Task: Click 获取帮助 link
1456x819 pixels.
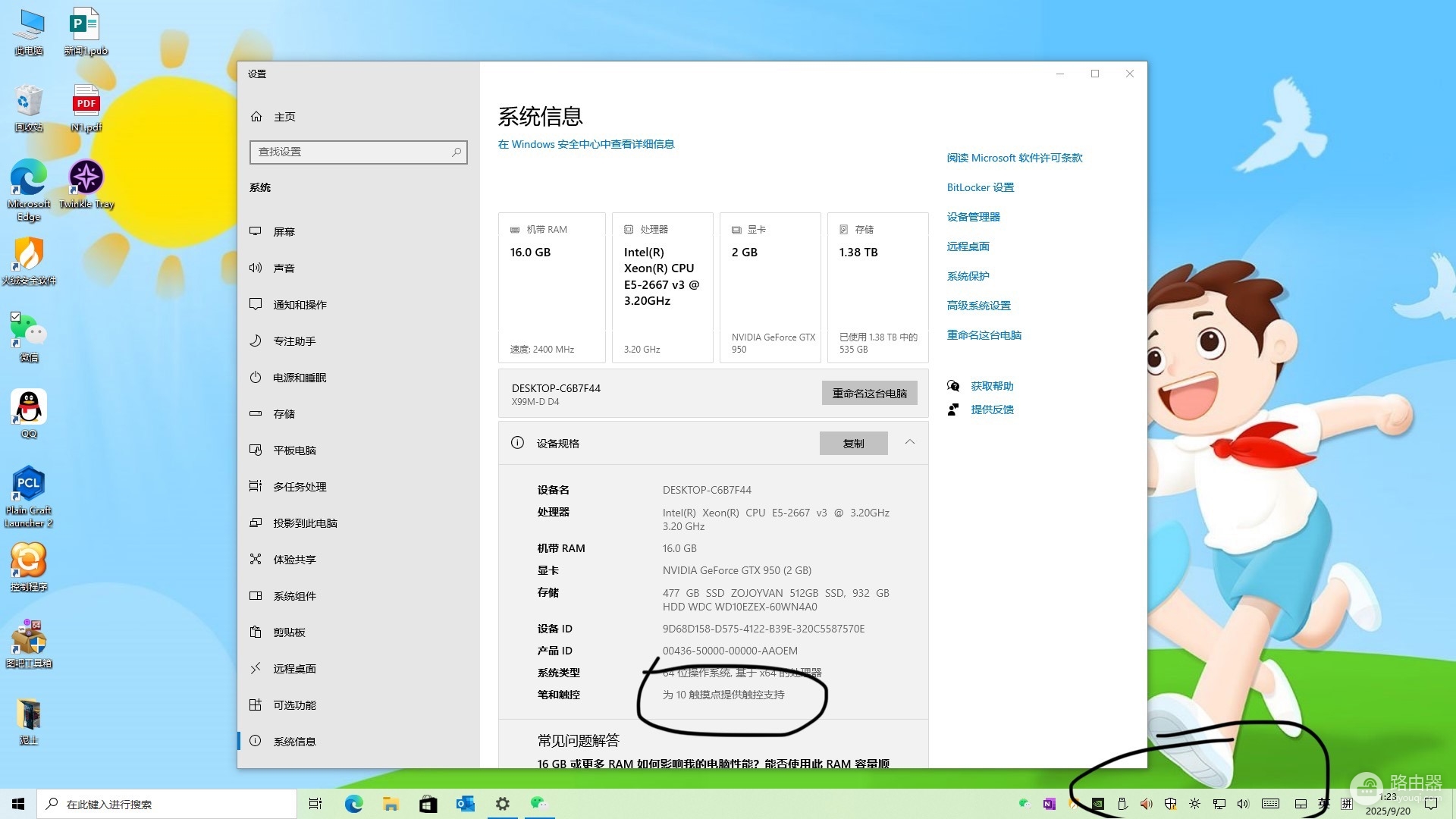Action: click(x=992, y=386)
